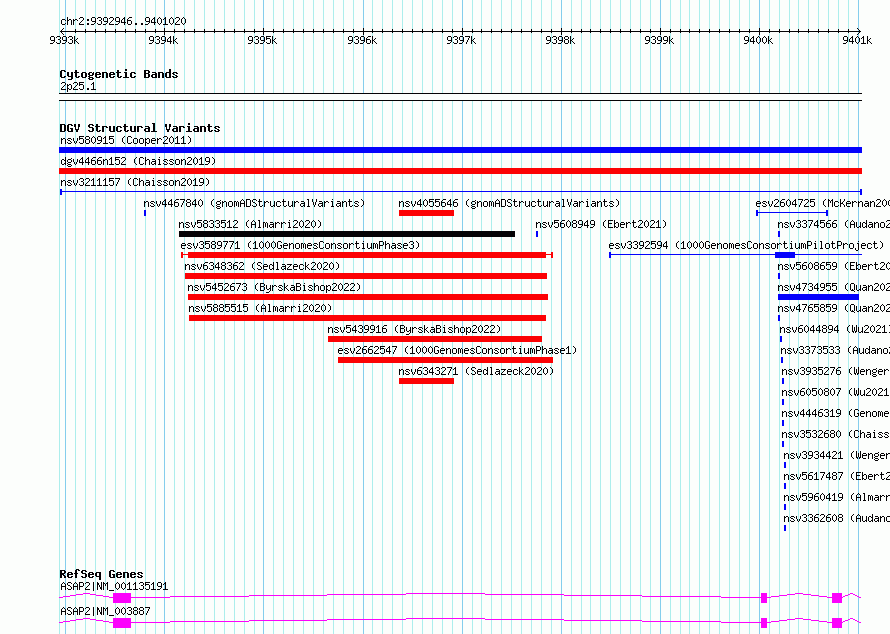The height and width of the screenshot is (634, 890).
Task: Click the blue bar under nsv4734955
Action: tap(818, 297)
